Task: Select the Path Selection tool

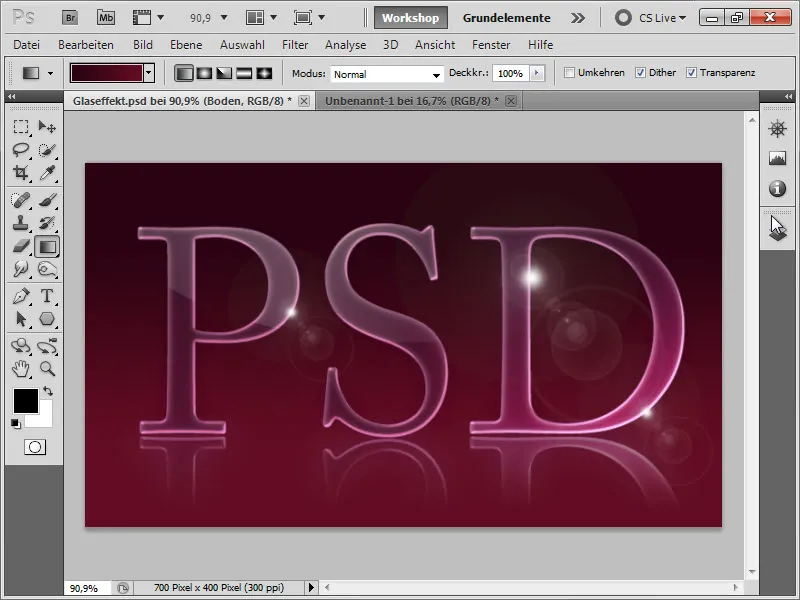Action: click(x=21, y=319)
